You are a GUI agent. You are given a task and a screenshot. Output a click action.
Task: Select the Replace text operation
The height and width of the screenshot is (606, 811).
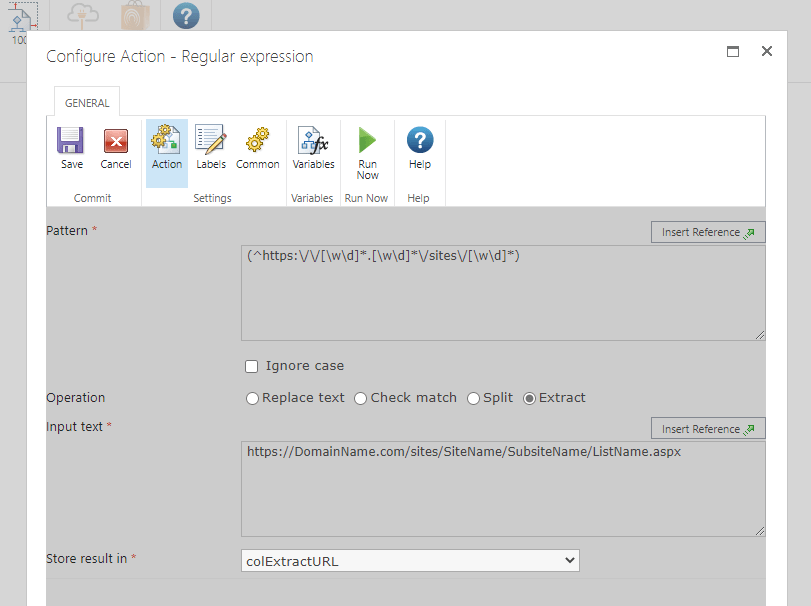[x=253, y=398]
